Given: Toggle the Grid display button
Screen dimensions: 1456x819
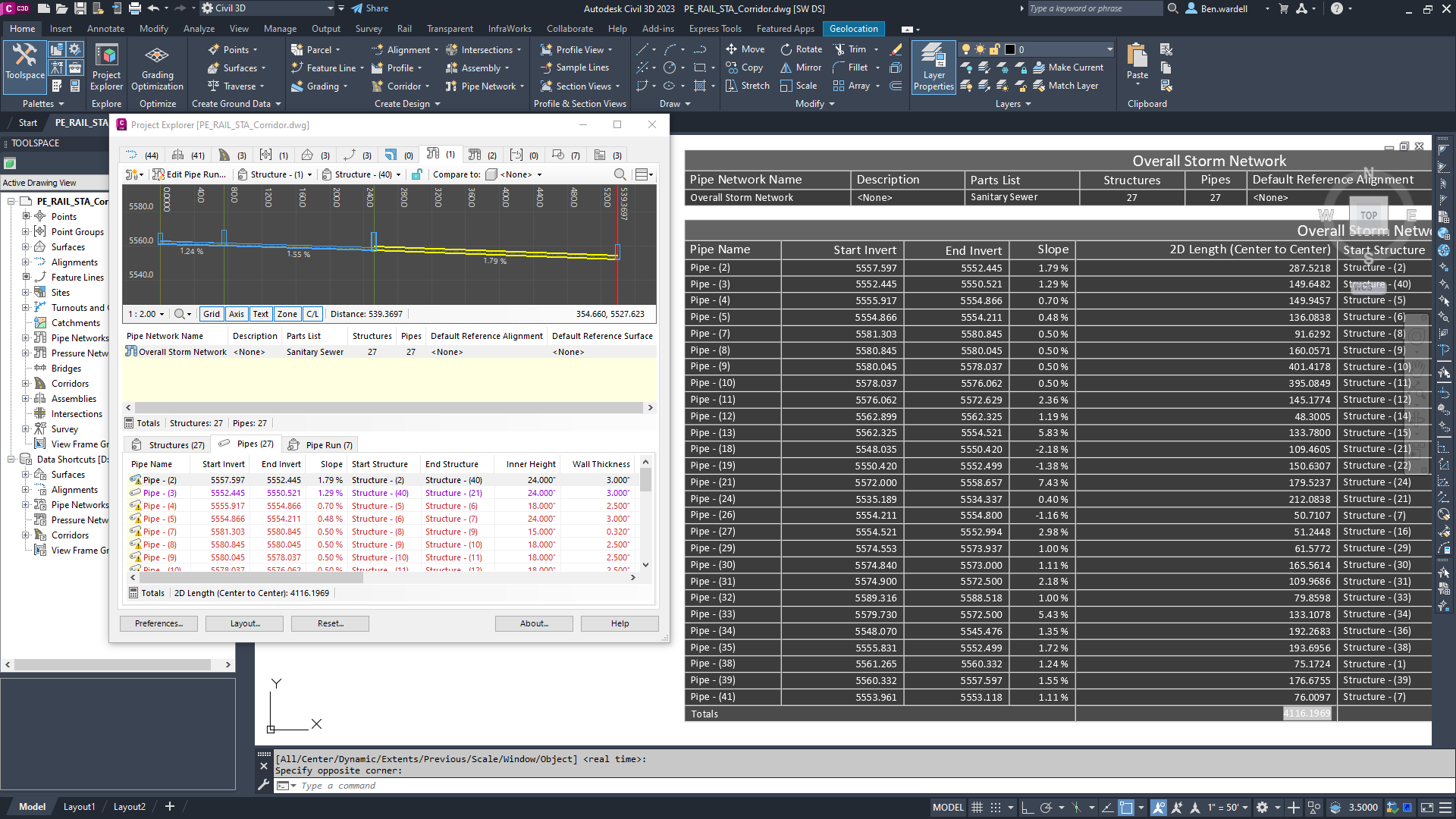Looking at the screenshot, I should [x=212, y=314].
